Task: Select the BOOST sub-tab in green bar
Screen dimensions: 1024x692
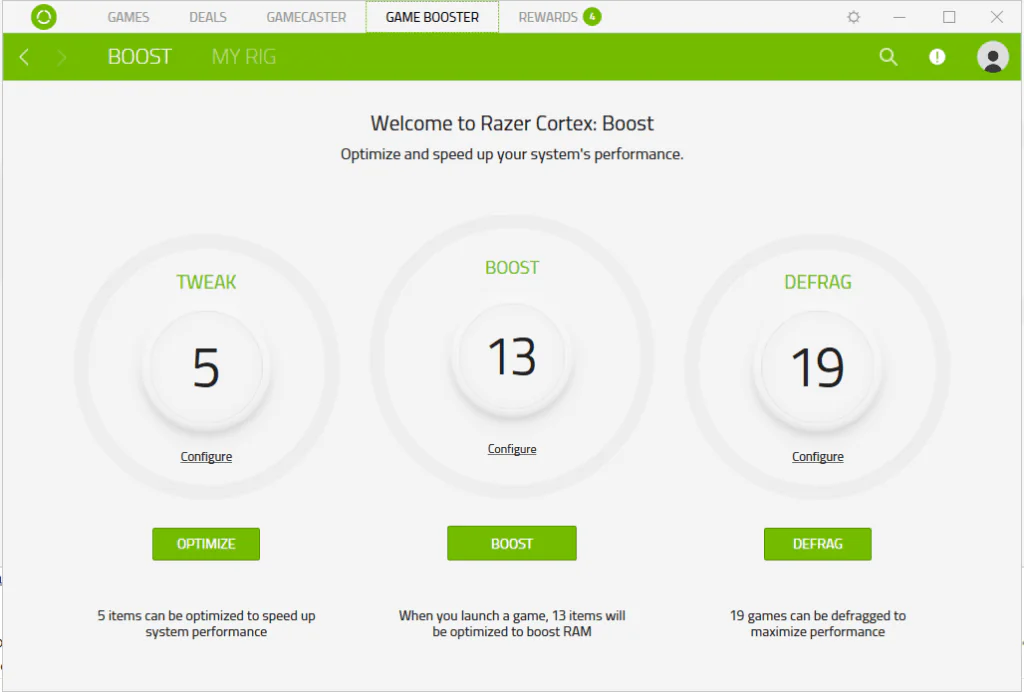Action: 140,57
